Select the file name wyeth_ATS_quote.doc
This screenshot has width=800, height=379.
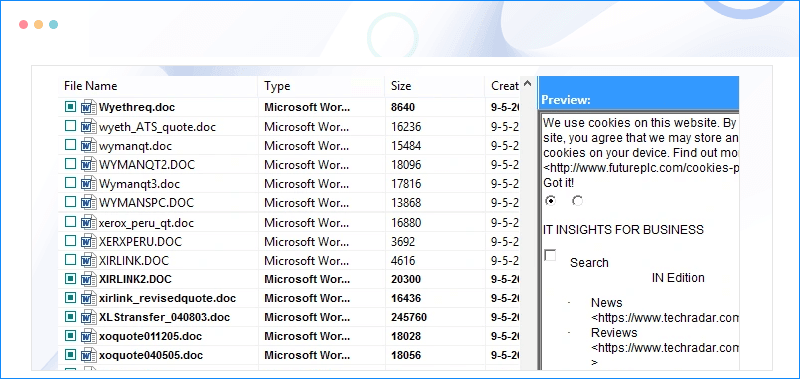(x=157, y=127)
